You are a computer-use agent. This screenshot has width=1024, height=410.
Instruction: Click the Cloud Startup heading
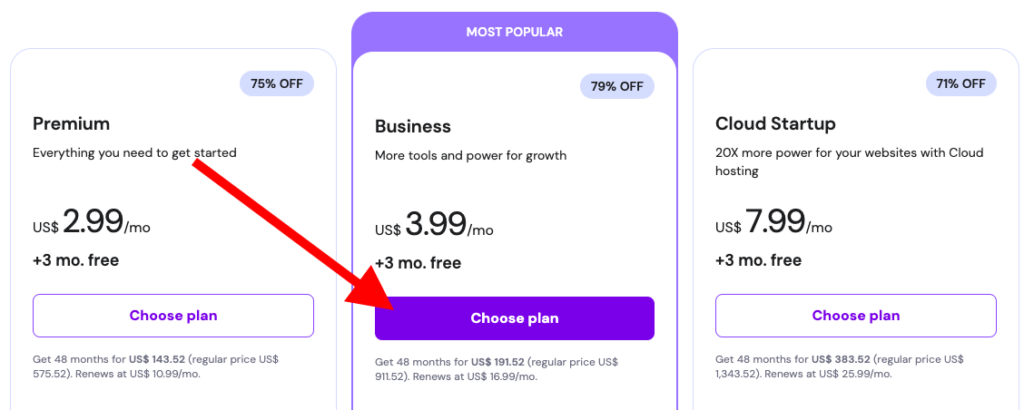[775, 124]
